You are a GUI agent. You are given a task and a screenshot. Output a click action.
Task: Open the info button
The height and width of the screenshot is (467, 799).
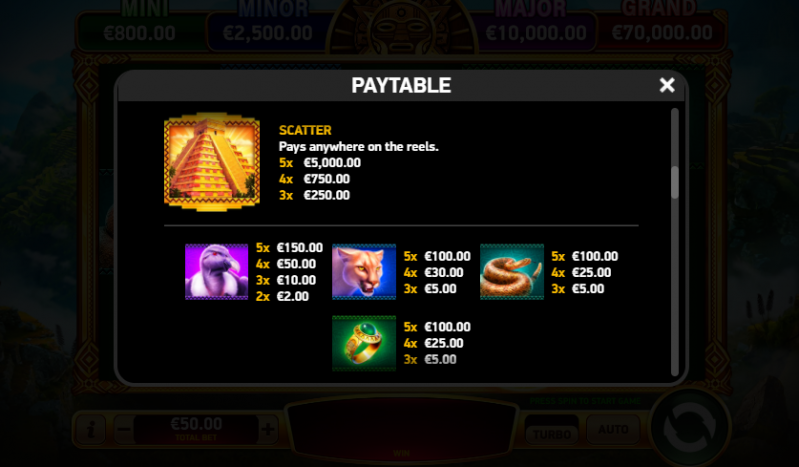coord(91,429)
